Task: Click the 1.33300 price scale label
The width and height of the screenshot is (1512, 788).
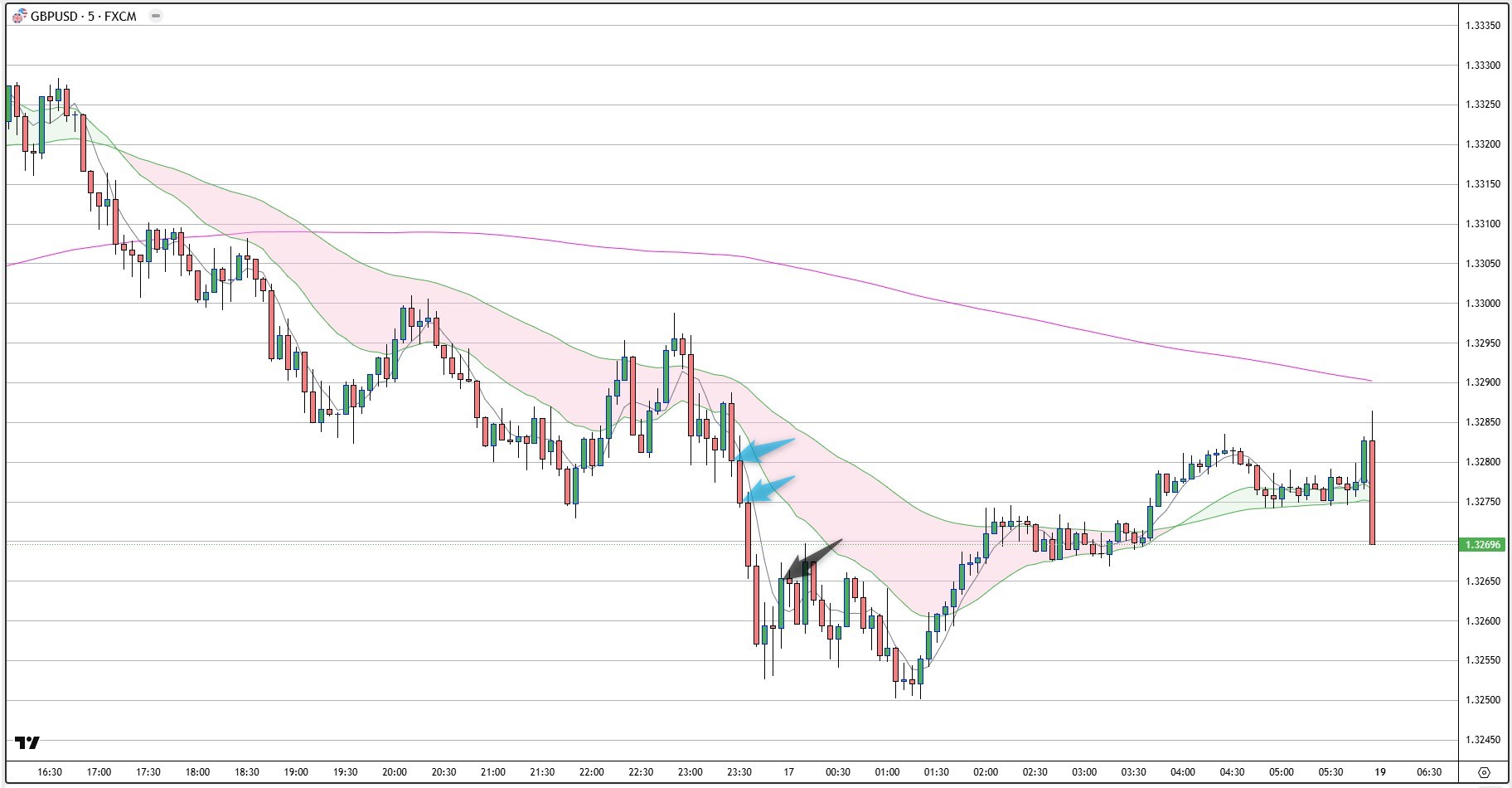Action: [1483, 66]
